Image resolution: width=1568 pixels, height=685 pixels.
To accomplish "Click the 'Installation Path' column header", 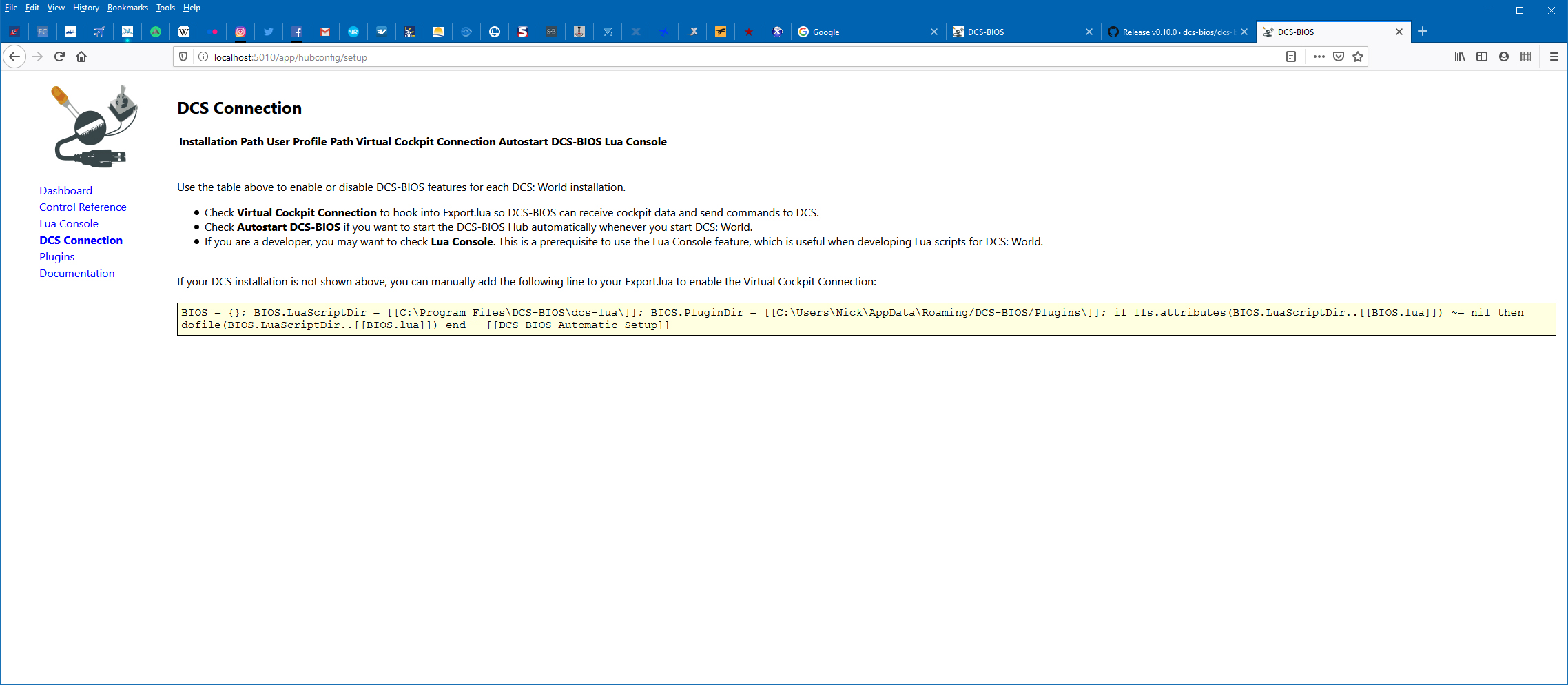I will [221, 141].
